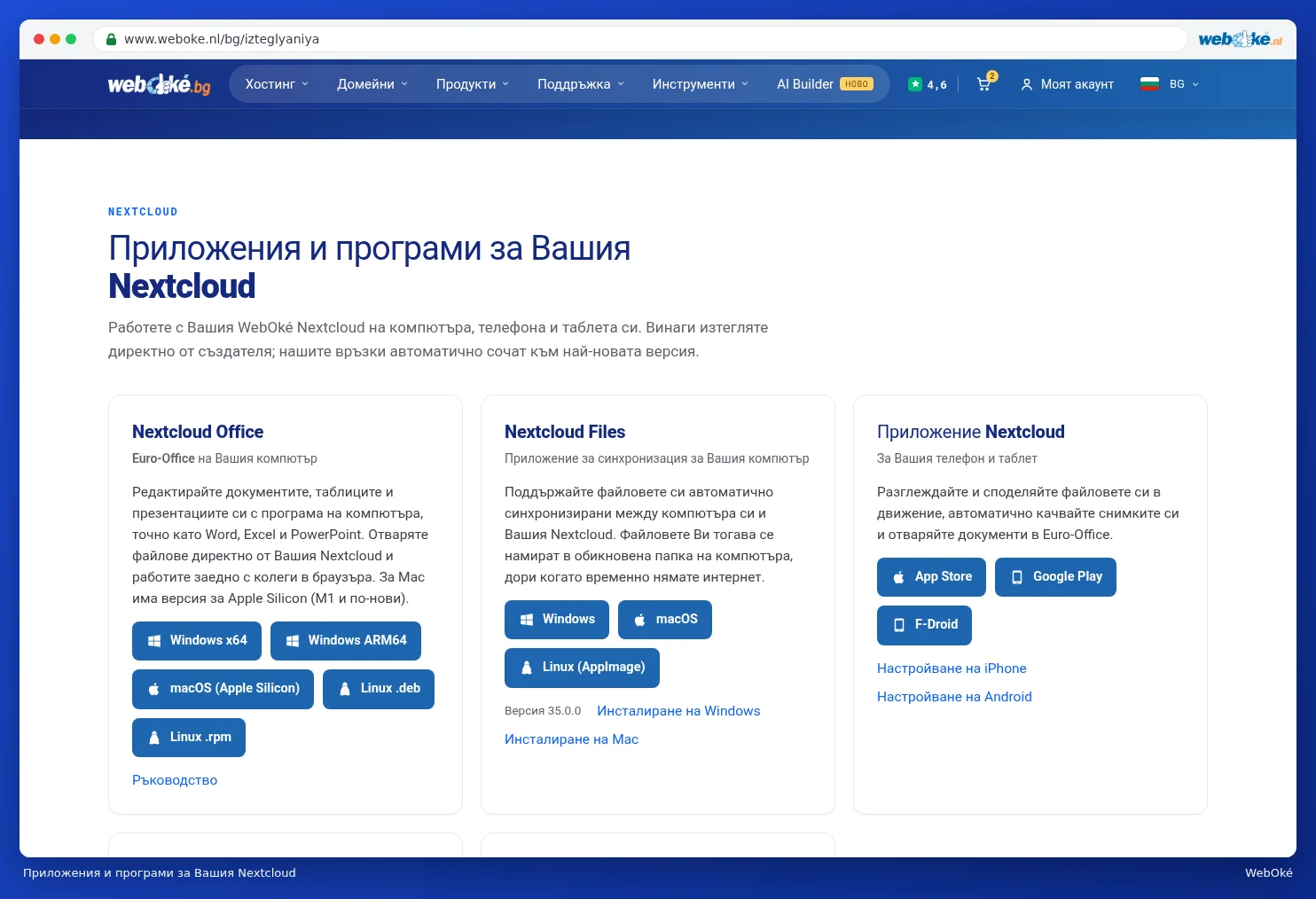The height and width of the screenshot is (899, 1316).
Task: Click the Bulgarian flag icon
Action: [1149, 84]
